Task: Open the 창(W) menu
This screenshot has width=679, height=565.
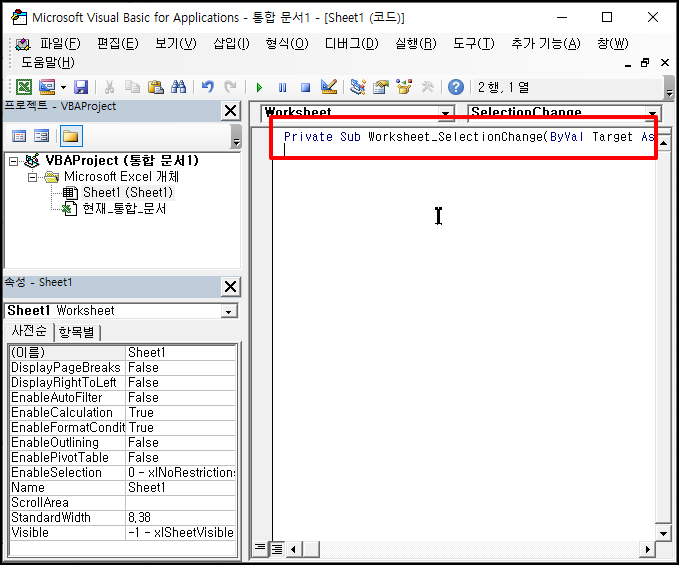Action: pyautogui.click(x=613, y=43)
